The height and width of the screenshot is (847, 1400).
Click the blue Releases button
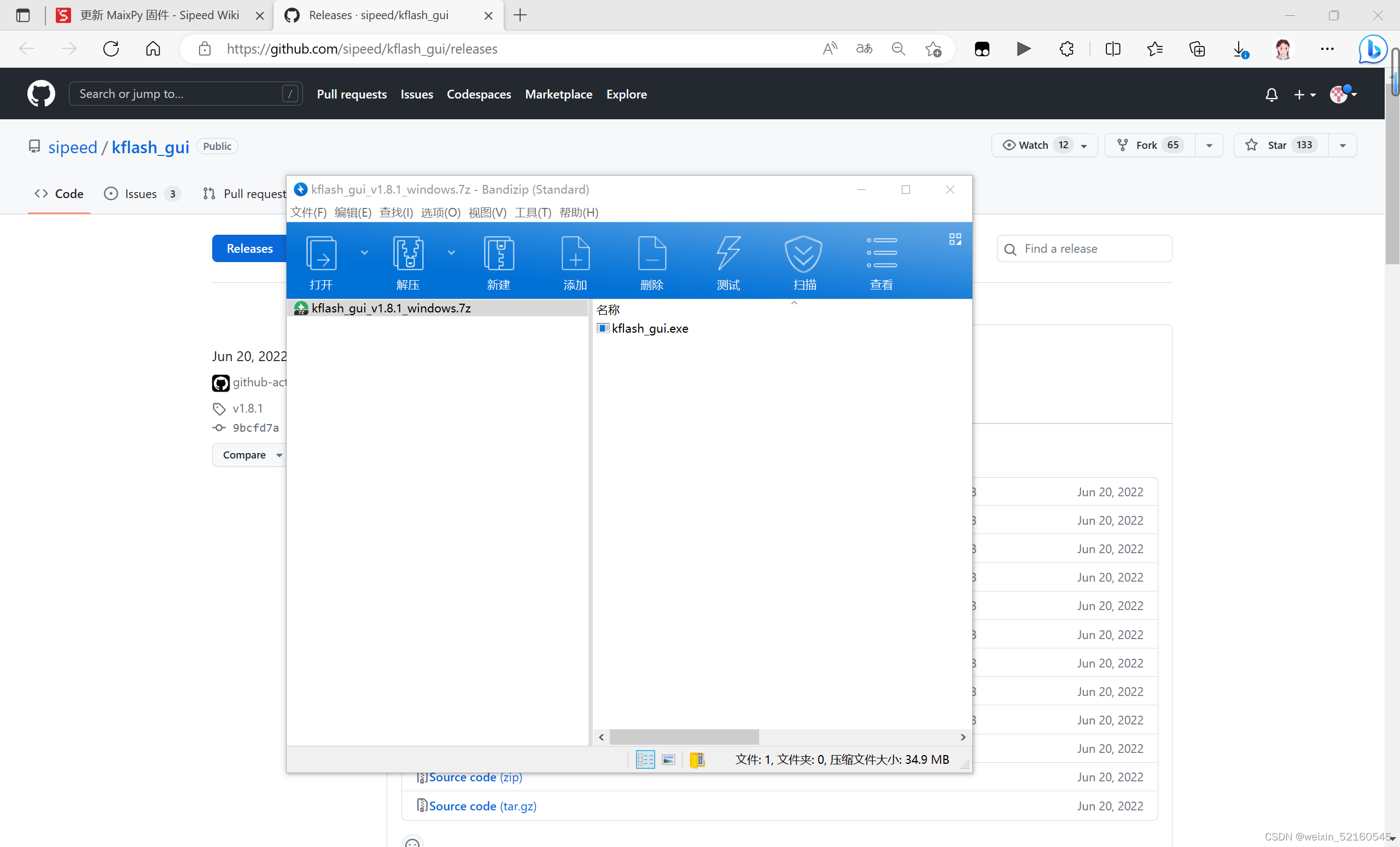tap(249, 248)
